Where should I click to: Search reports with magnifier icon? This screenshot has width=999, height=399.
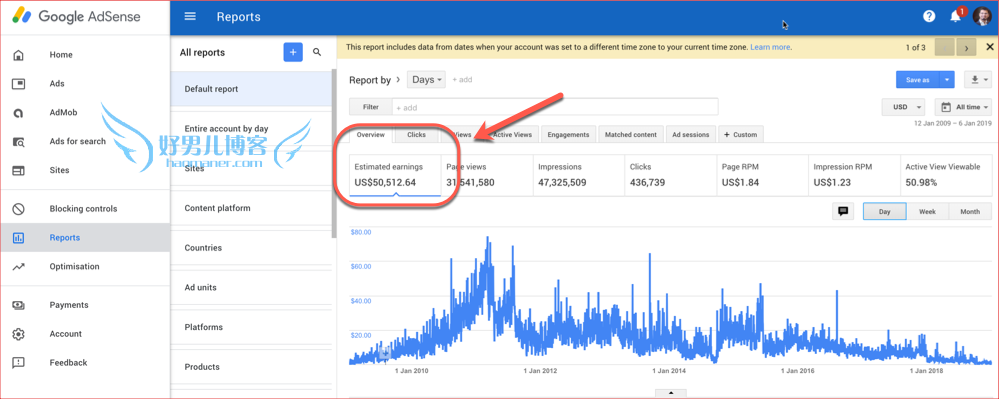tap(317, 52)
